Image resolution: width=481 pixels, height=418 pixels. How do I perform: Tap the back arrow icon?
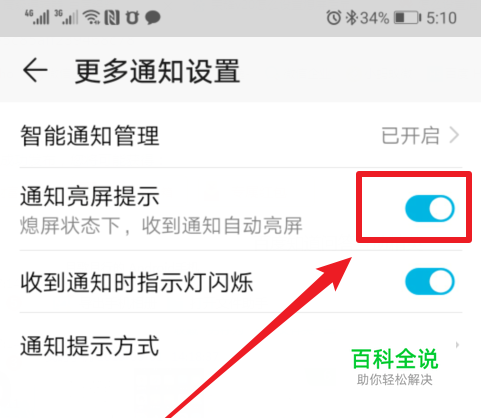pyautogui.click(x=35, y=70)
